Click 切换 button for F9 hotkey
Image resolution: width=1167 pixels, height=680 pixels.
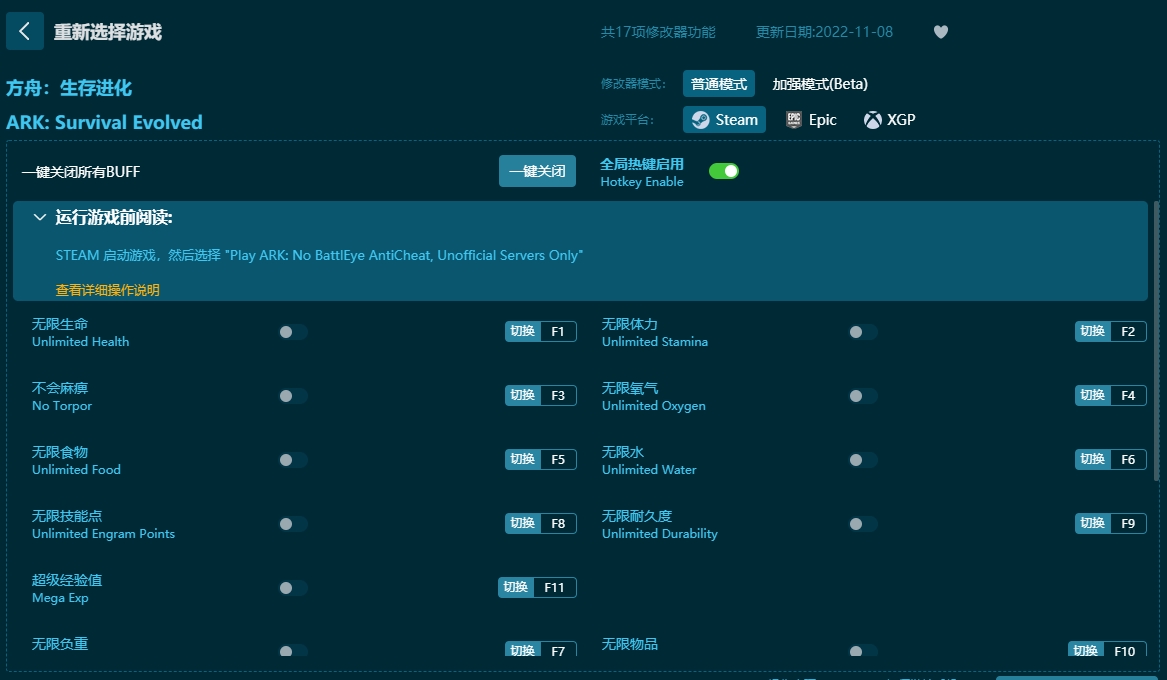[x=1093, y=523]
